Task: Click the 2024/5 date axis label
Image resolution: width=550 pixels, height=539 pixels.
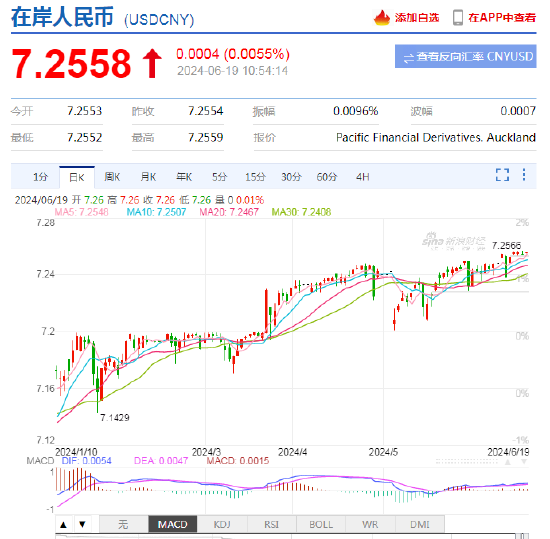Action: click(x=383, y=452)
